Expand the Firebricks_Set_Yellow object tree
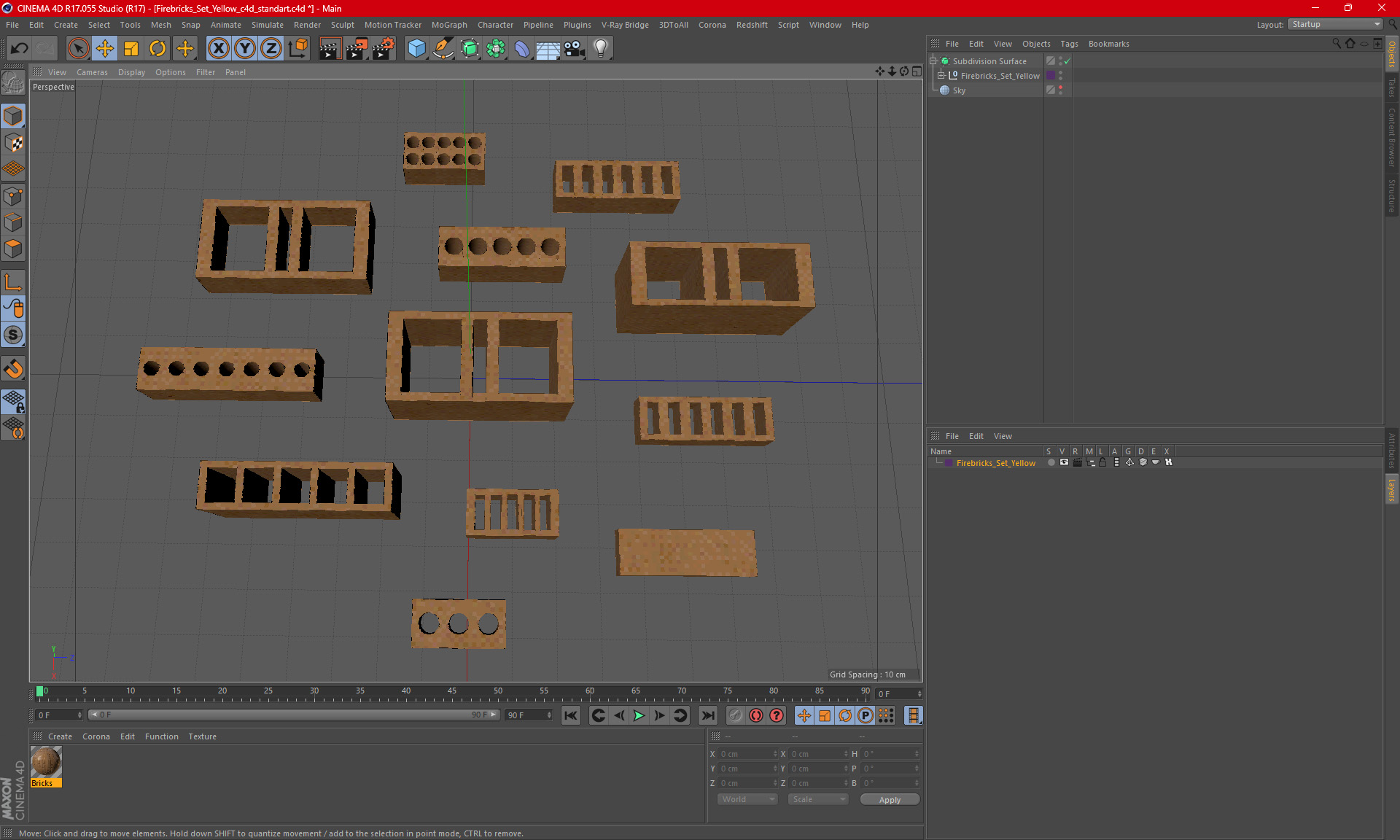The image size is (1400, 840). click(x=941, y=75)
